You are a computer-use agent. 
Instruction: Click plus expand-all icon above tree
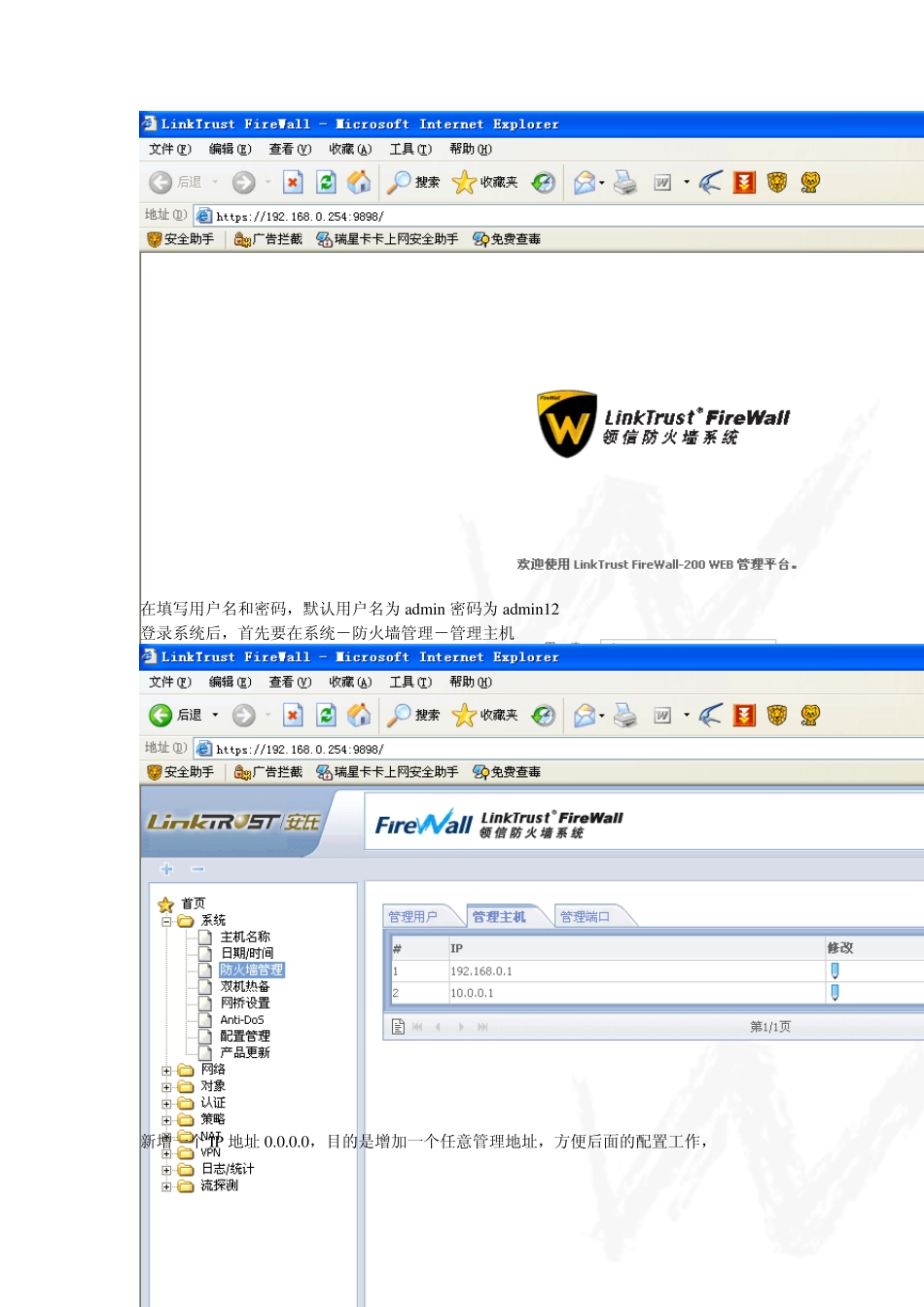tap(167, 868)
